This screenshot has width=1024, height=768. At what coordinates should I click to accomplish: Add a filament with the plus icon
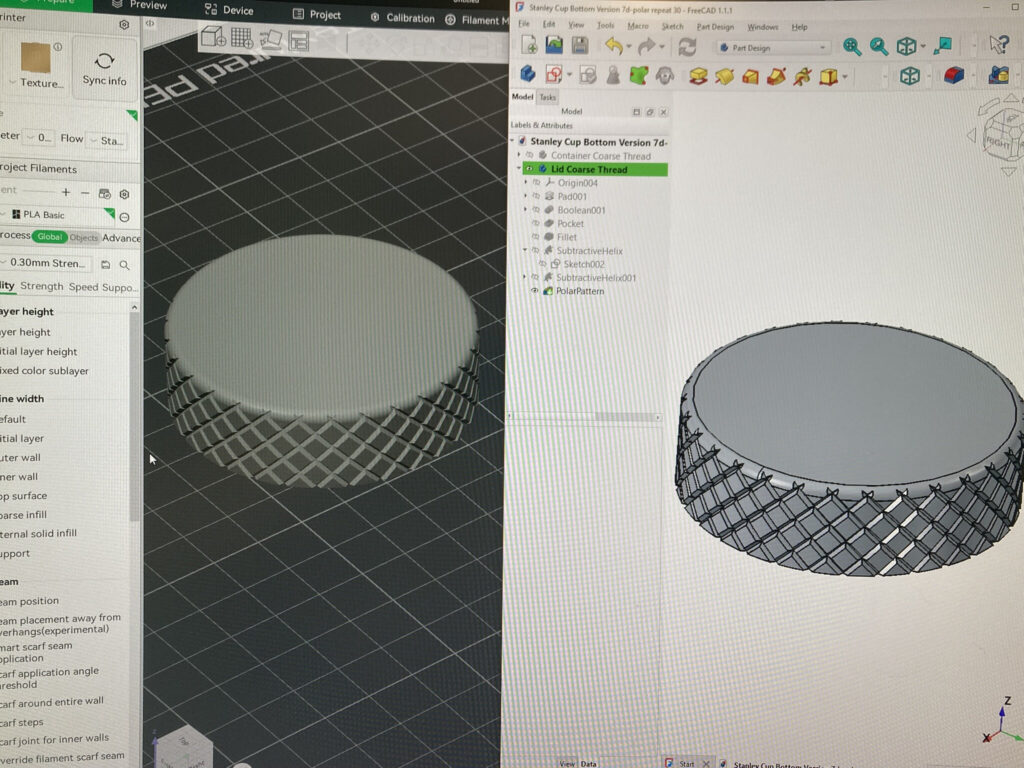[x=66, y=192]
